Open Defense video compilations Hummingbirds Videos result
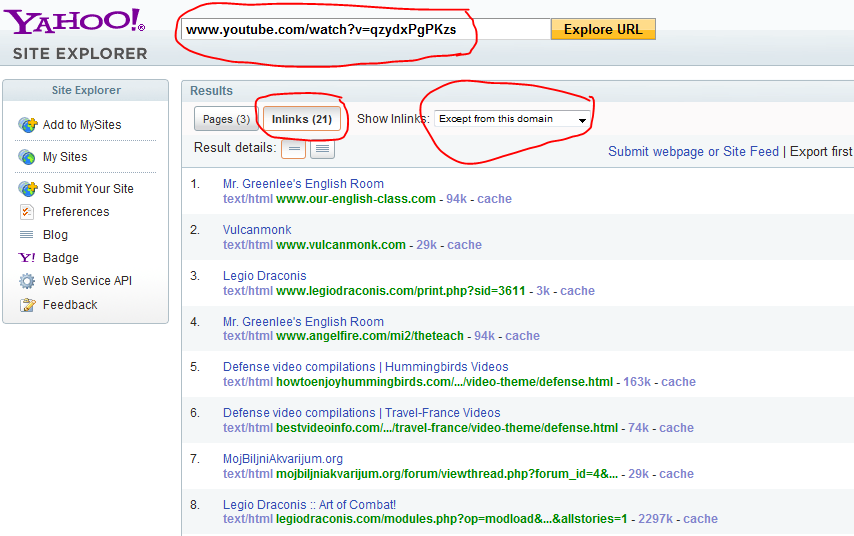Viewport: 854px width, 536px height. [x=365, y=367]
